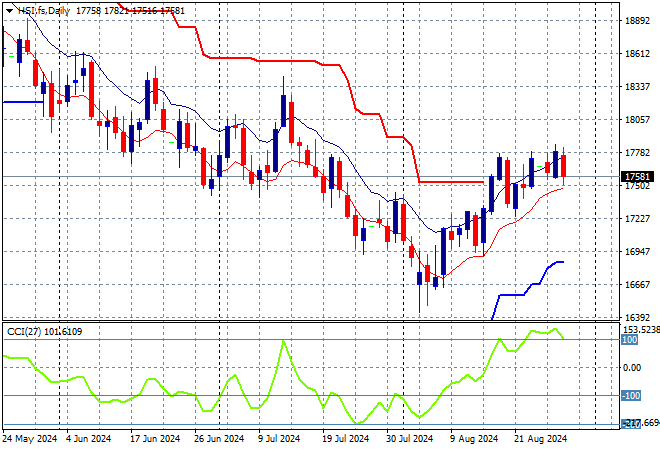660x450 pixels.
Task: Click the current price tag 17581
Action: click(637, 176)
